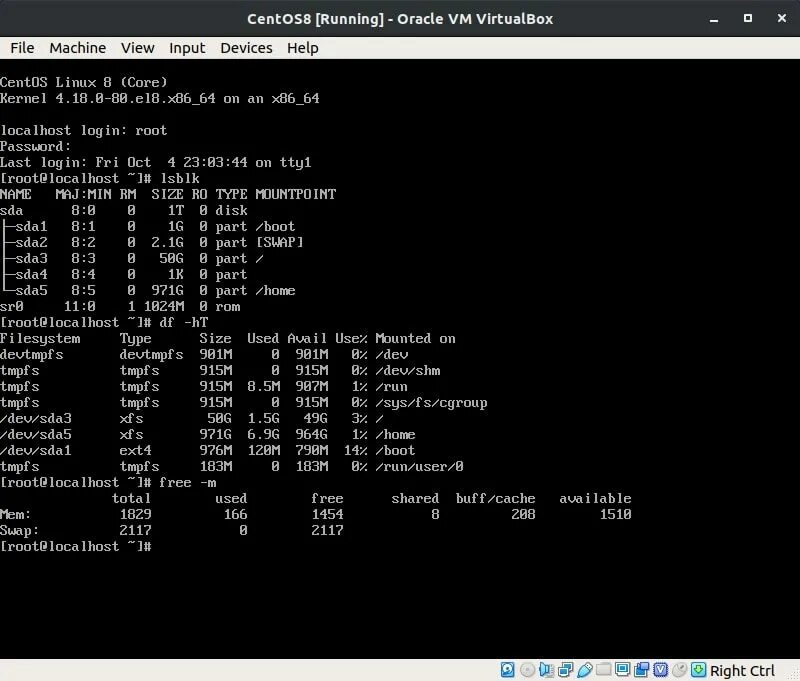Click the Mem total value 1829

point(136,514)
